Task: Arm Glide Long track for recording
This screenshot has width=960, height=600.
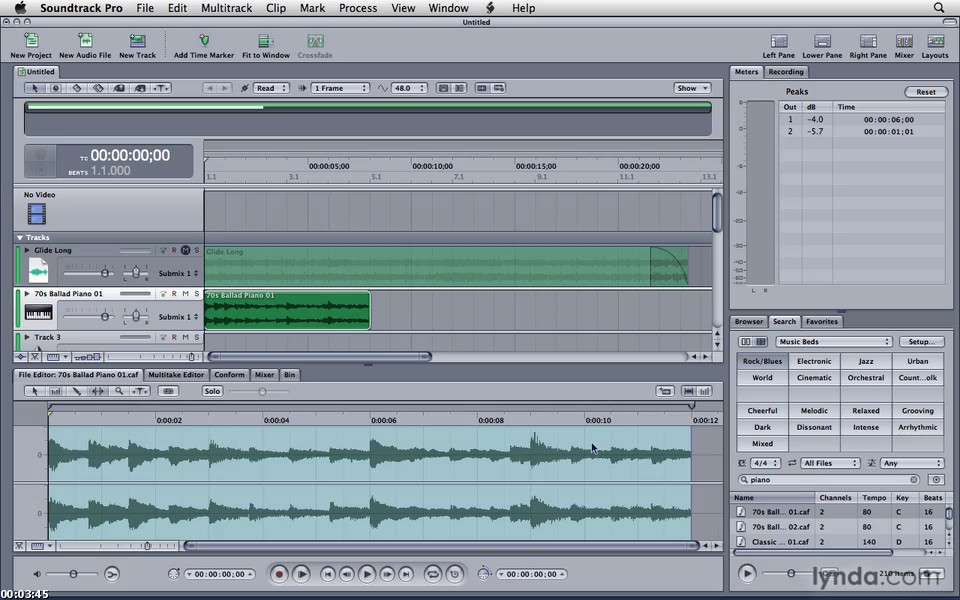Action: click(x=174, y=250)
